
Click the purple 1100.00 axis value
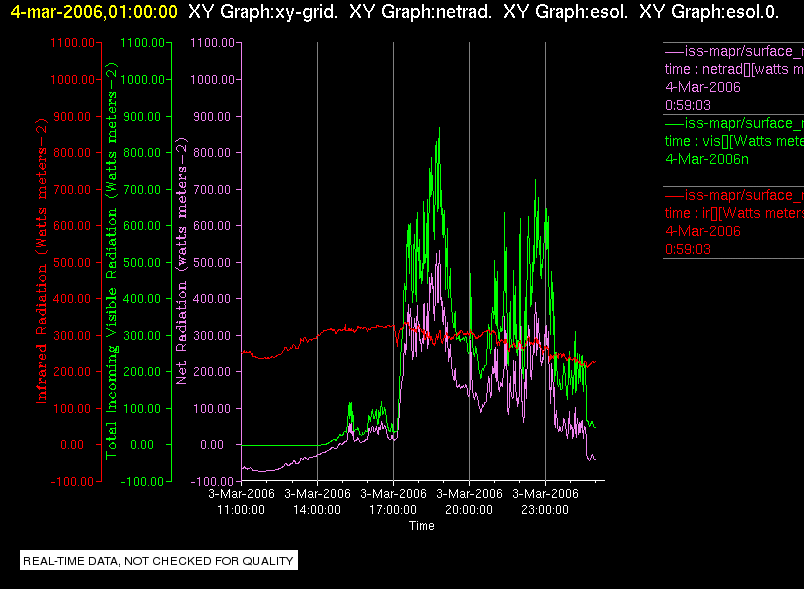pyautogui.click(x=212, y=43)
